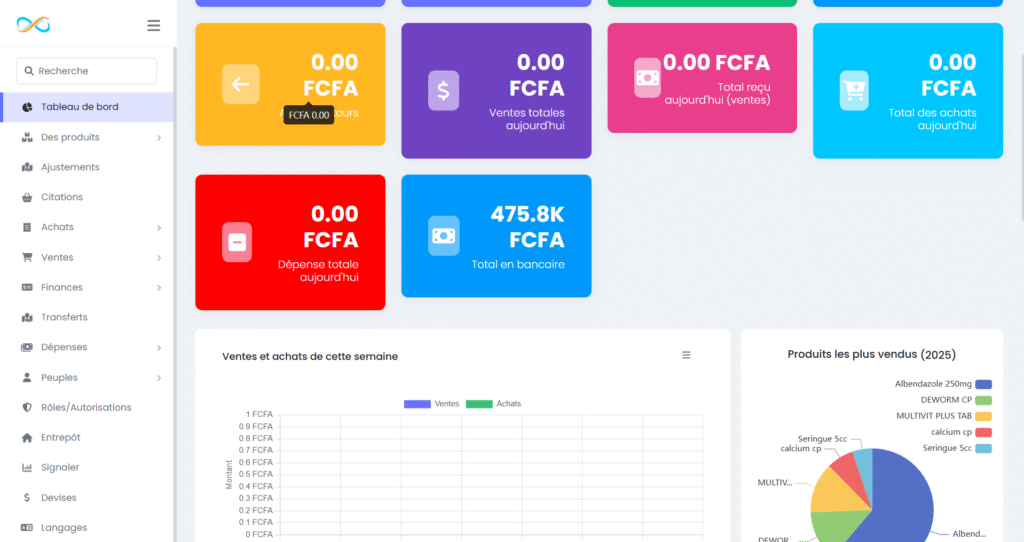The image size is (1024, 542).
Task: Click the Langages icon
Action: pyautogui.click(x=27, y=528)
